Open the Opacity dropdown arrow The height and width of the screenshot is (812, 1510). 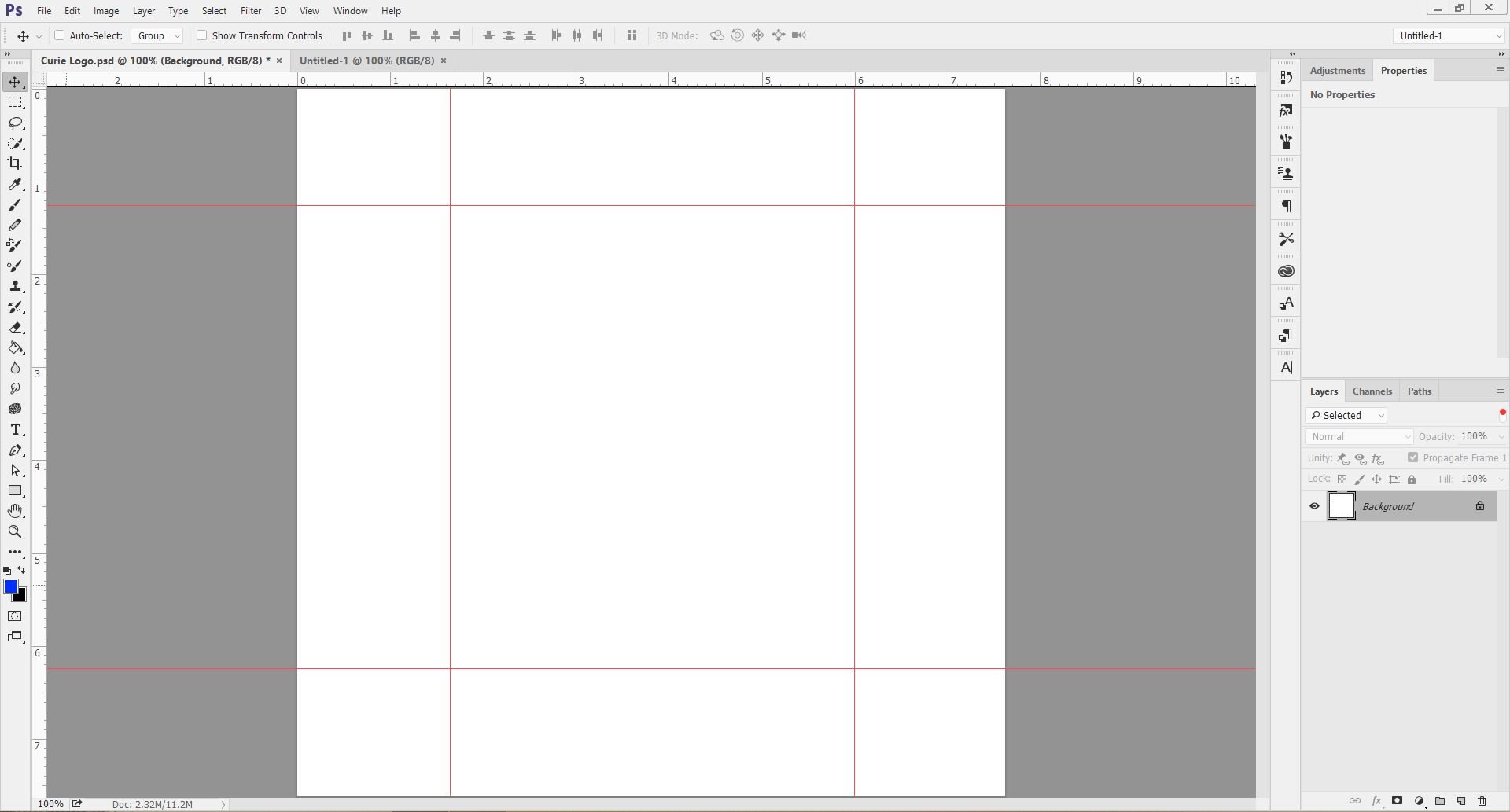1501,437
